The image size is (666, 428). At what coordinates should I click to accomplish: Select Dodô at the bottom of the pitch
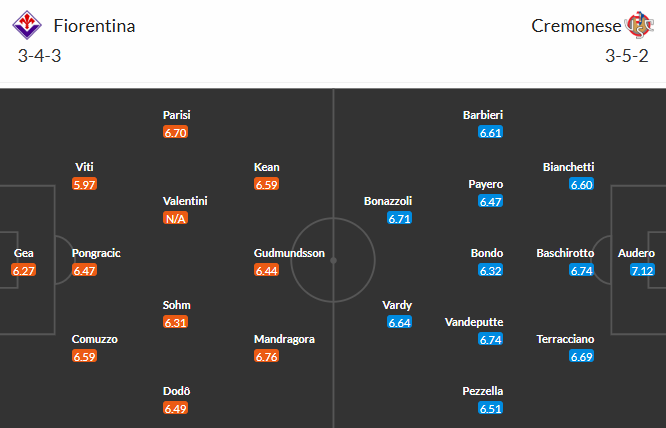tap(176, 391)
